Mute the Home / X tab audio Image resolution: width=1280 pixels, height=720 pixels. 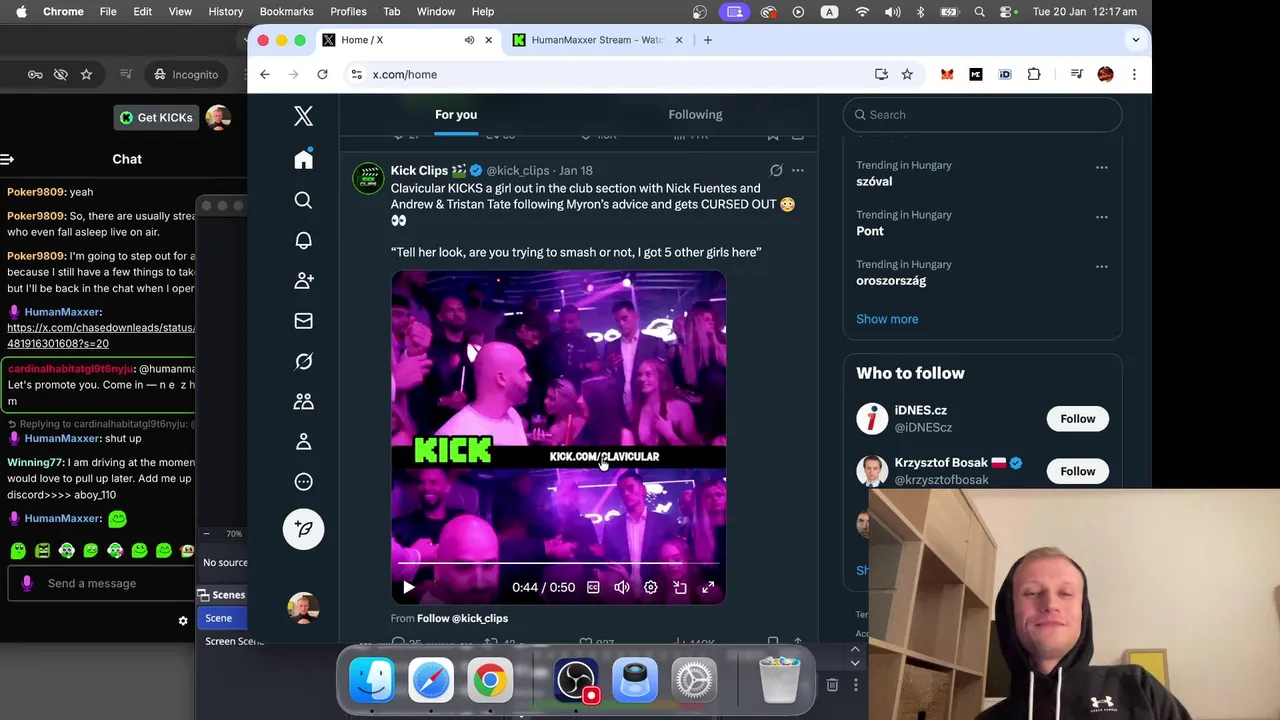point(469,40)
